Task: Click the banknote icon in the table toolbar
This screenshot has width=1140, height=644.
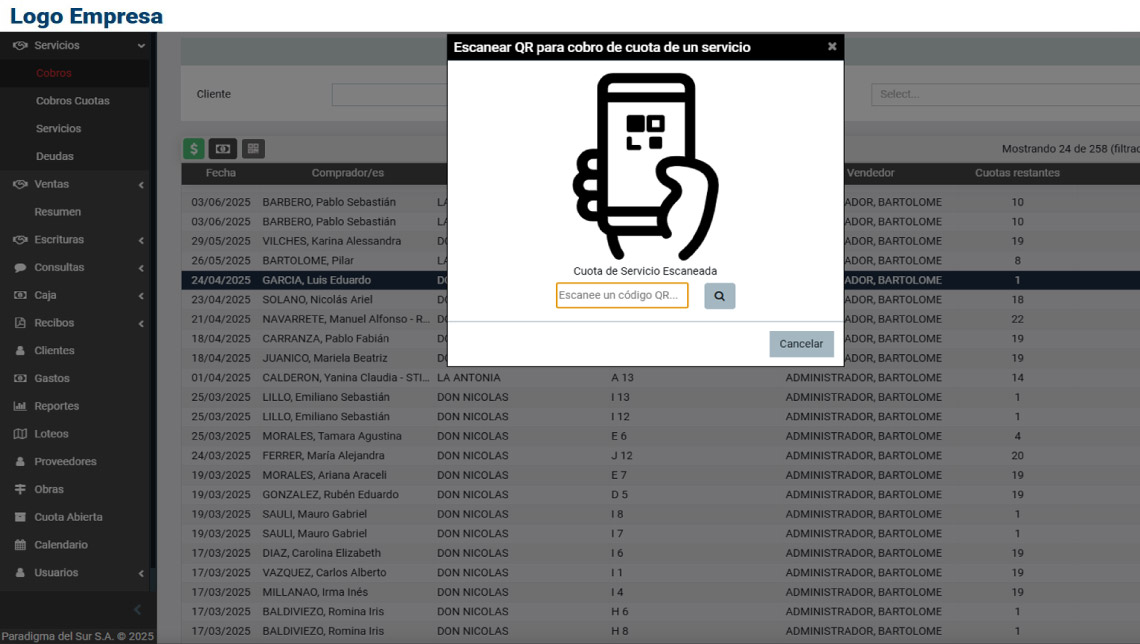Action: 222,149
